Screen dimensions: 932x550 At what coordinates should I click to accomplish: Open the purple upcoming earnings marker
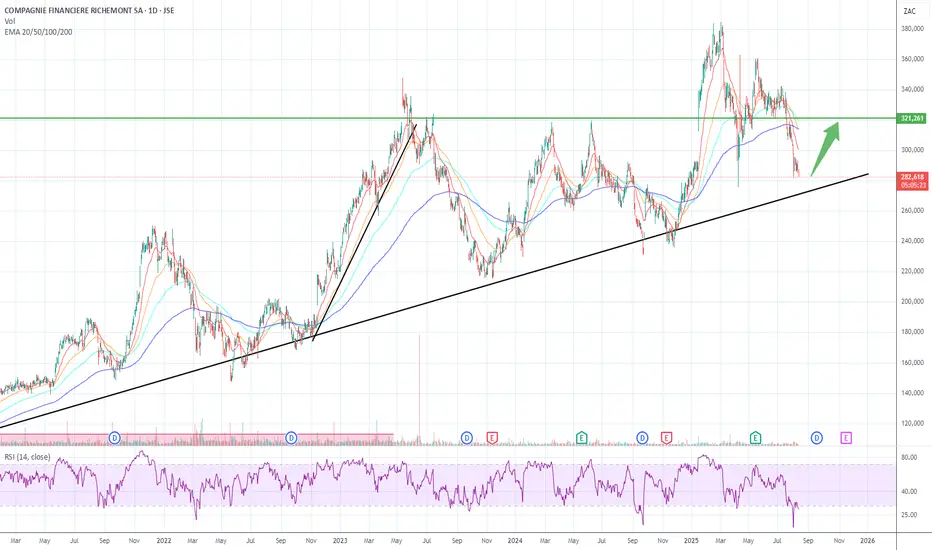coord(846,438)
